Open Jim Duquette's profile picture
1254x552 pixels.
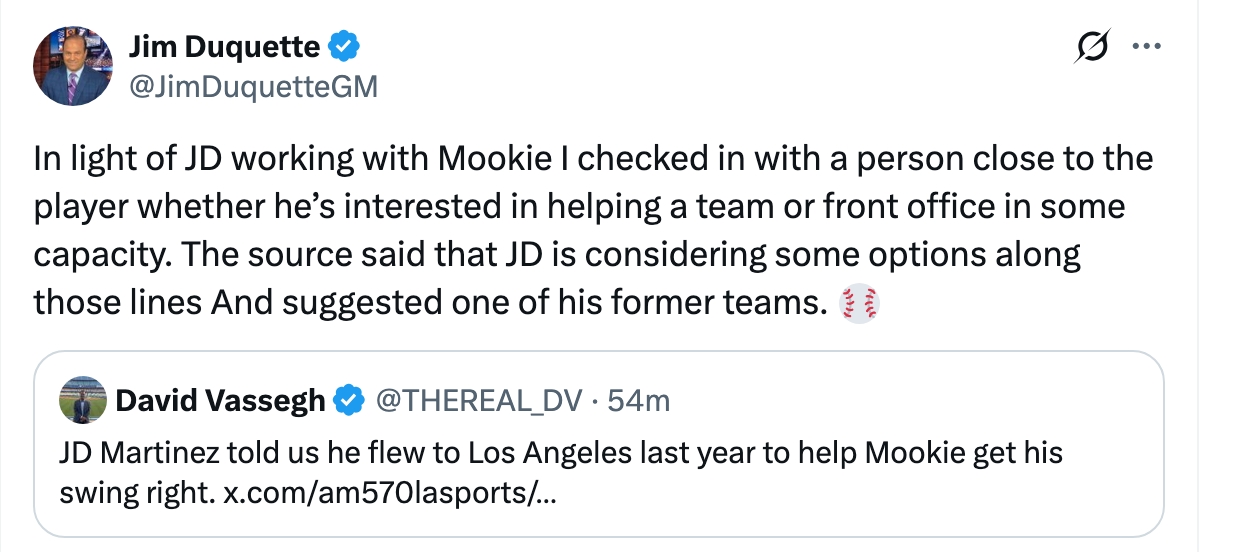coord(72,67)
